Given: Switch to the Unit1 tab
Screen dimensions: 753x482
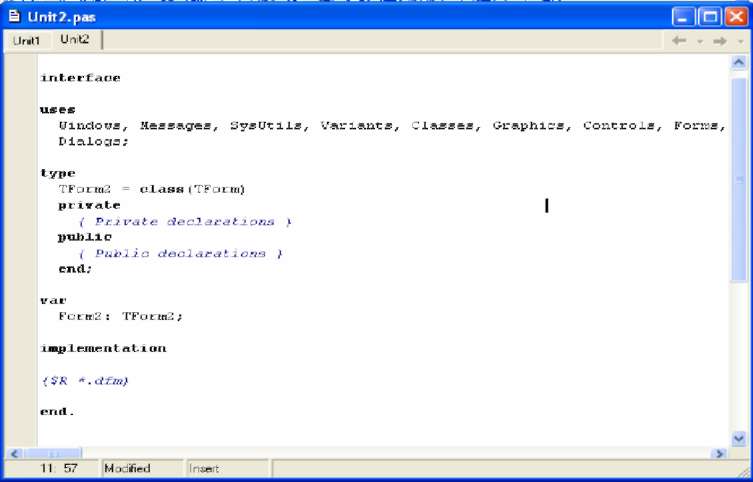Looking at the screenshot, I should click(26, 41).
